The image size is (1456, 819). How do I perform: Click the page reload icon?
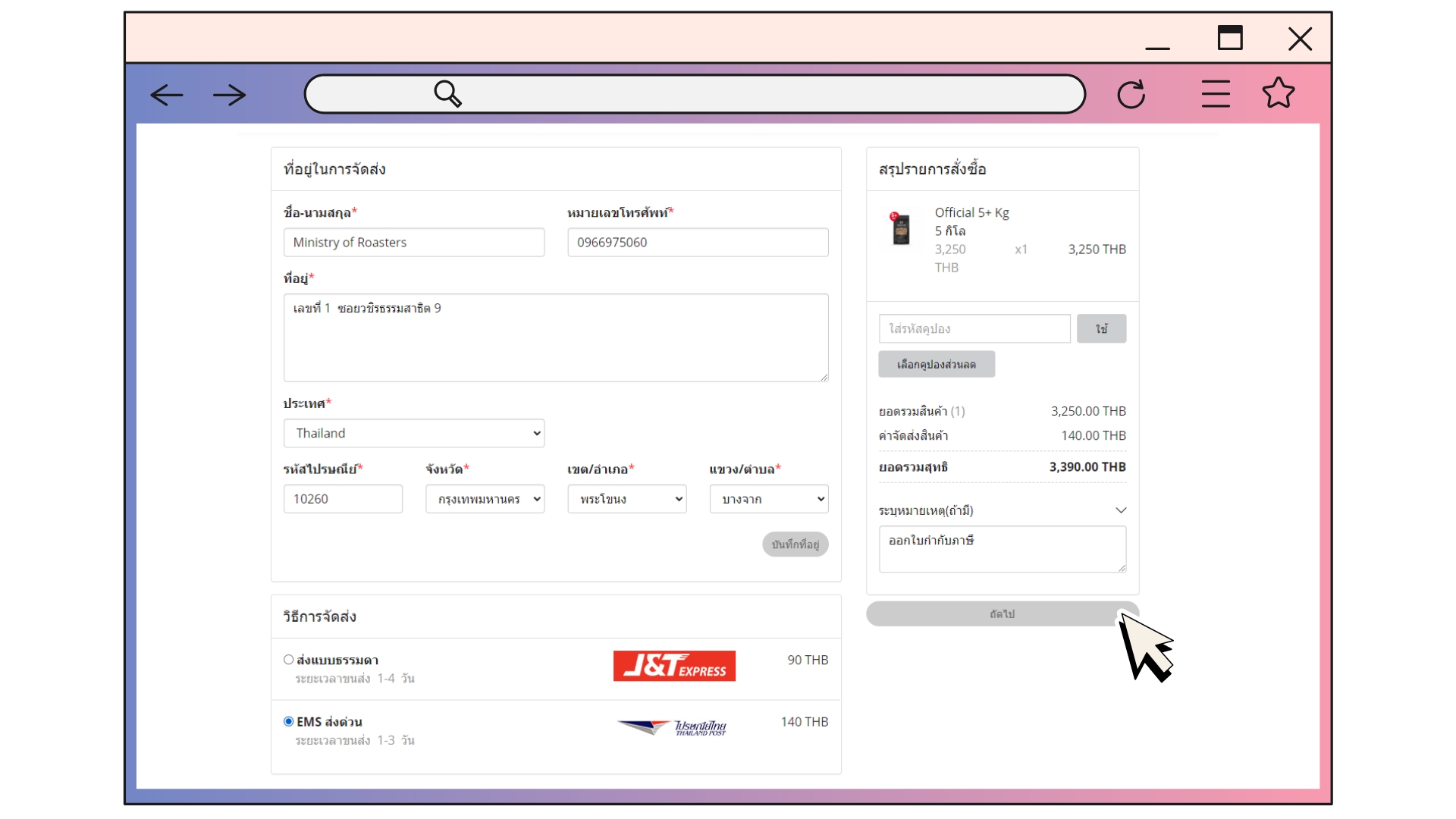click(1131, 95)
